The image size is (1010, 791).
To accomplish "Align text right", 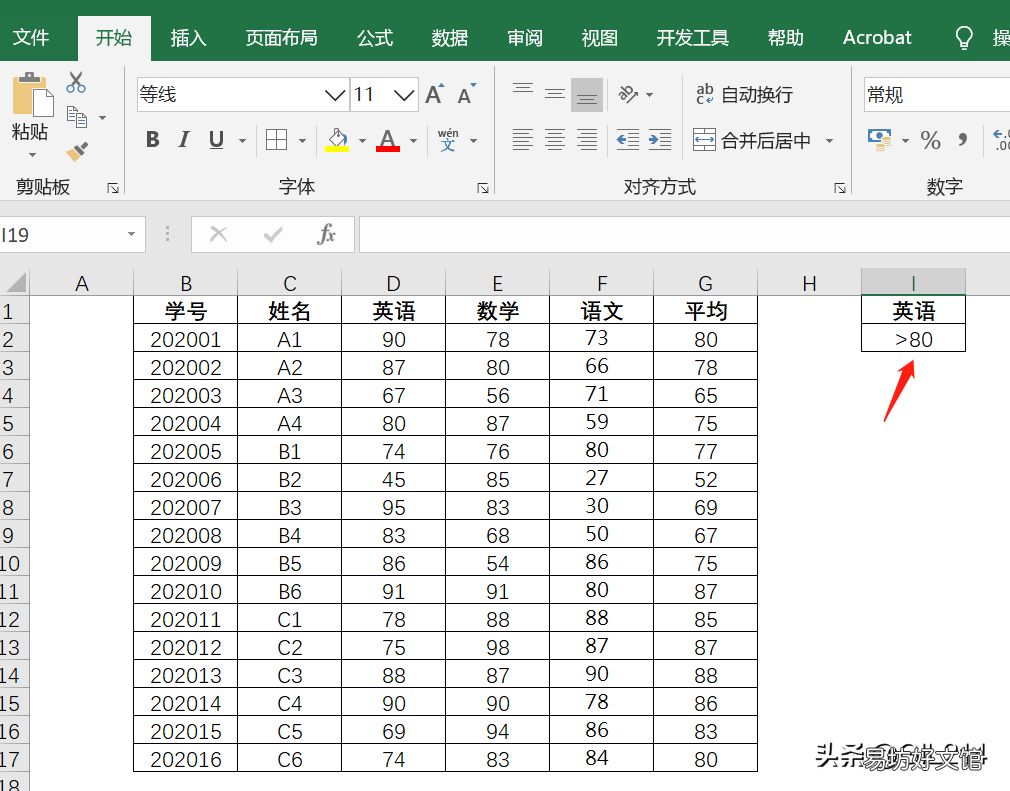I will [587, 139].
